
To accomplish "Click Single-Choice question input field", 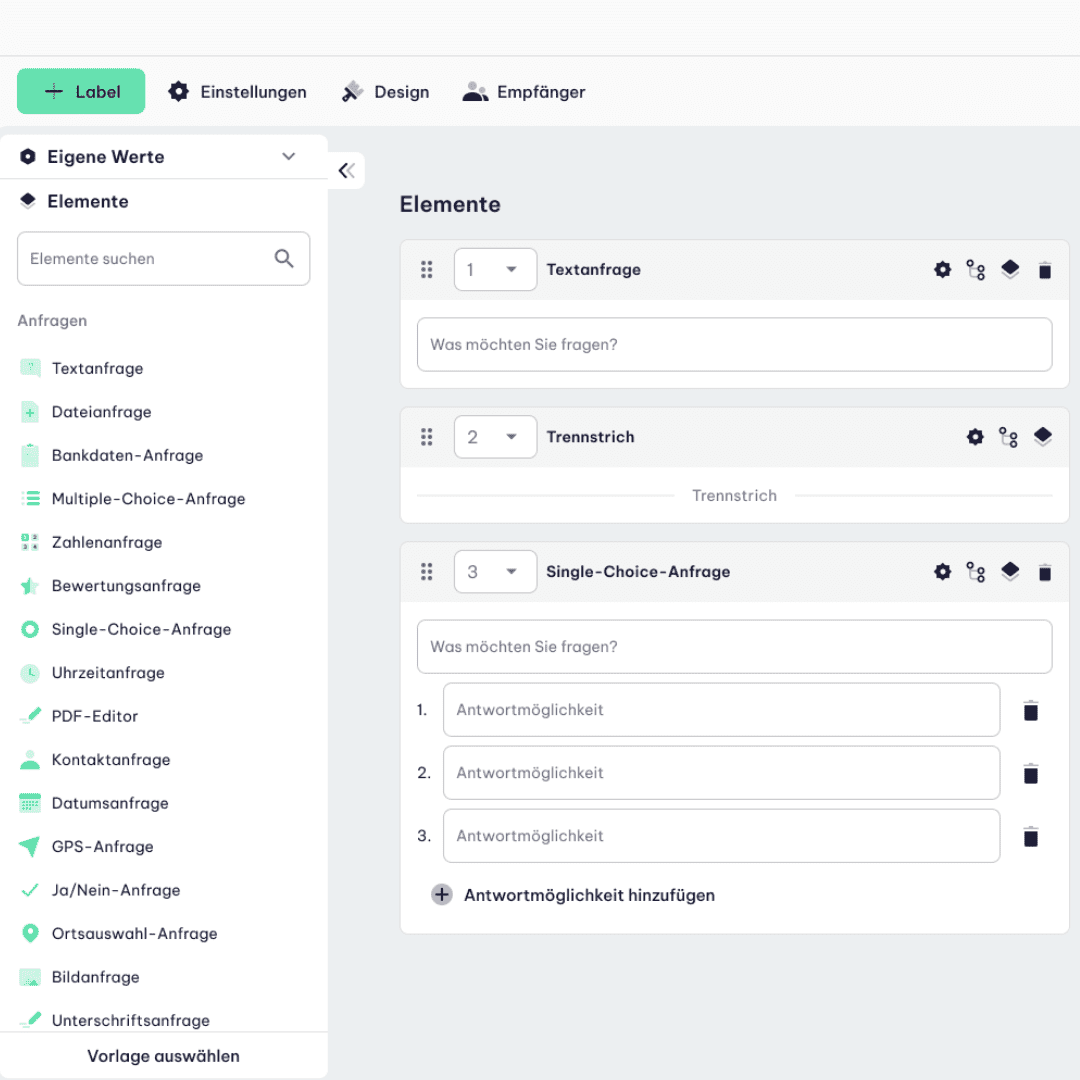I will (734, 646).
